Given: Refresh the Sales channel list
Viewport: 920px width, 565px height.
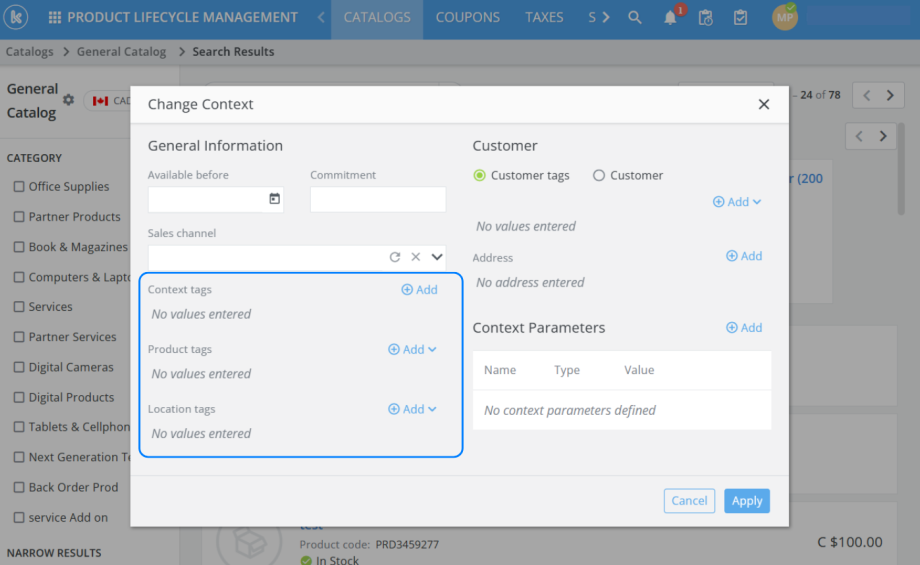Looking at the screenshot, I should click(395, 257).
